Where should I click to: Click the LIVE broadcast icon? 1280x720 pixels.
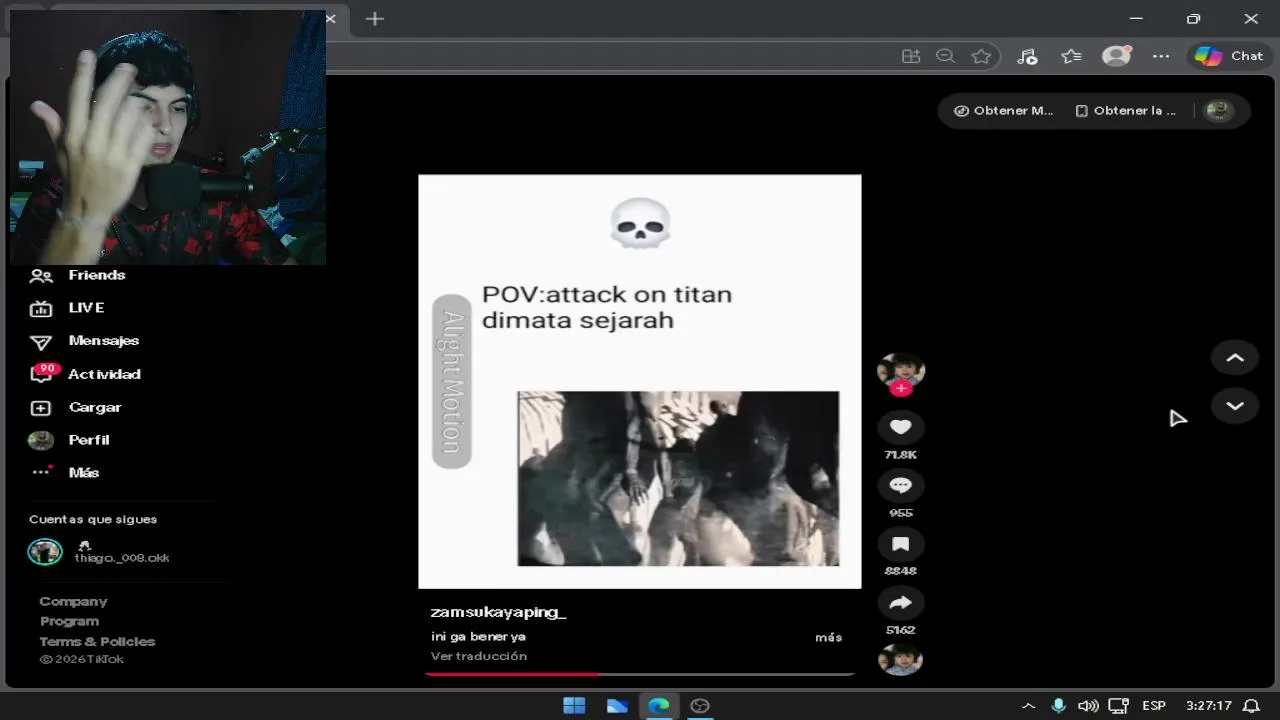click(x=41, y=308)
